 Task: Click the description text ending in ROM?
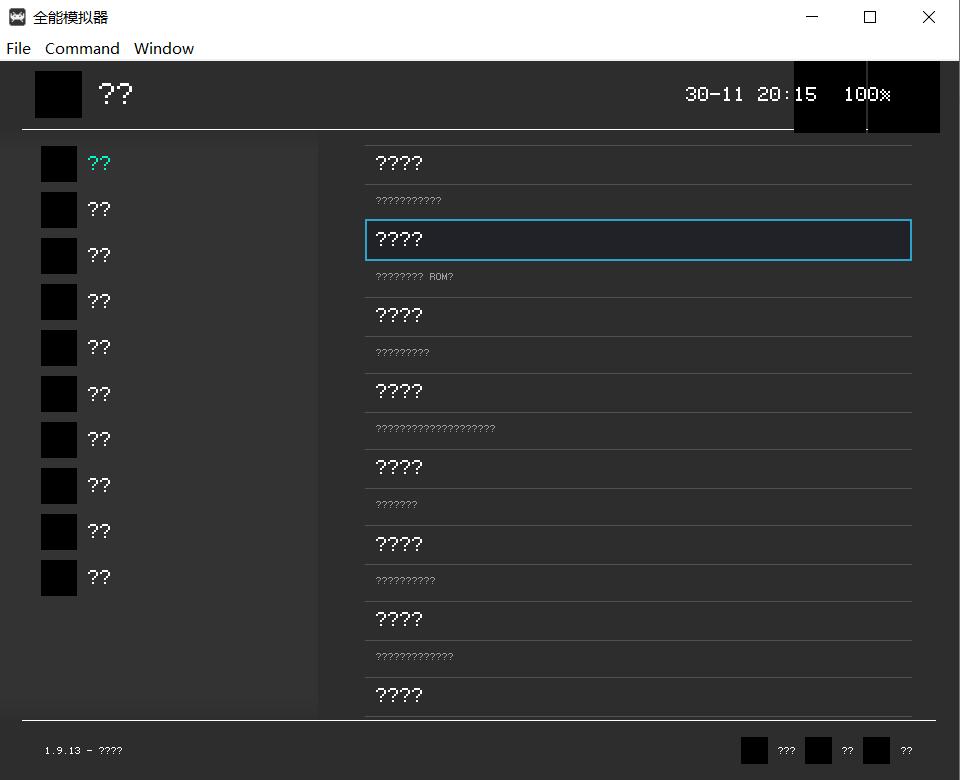click(414, 277)
